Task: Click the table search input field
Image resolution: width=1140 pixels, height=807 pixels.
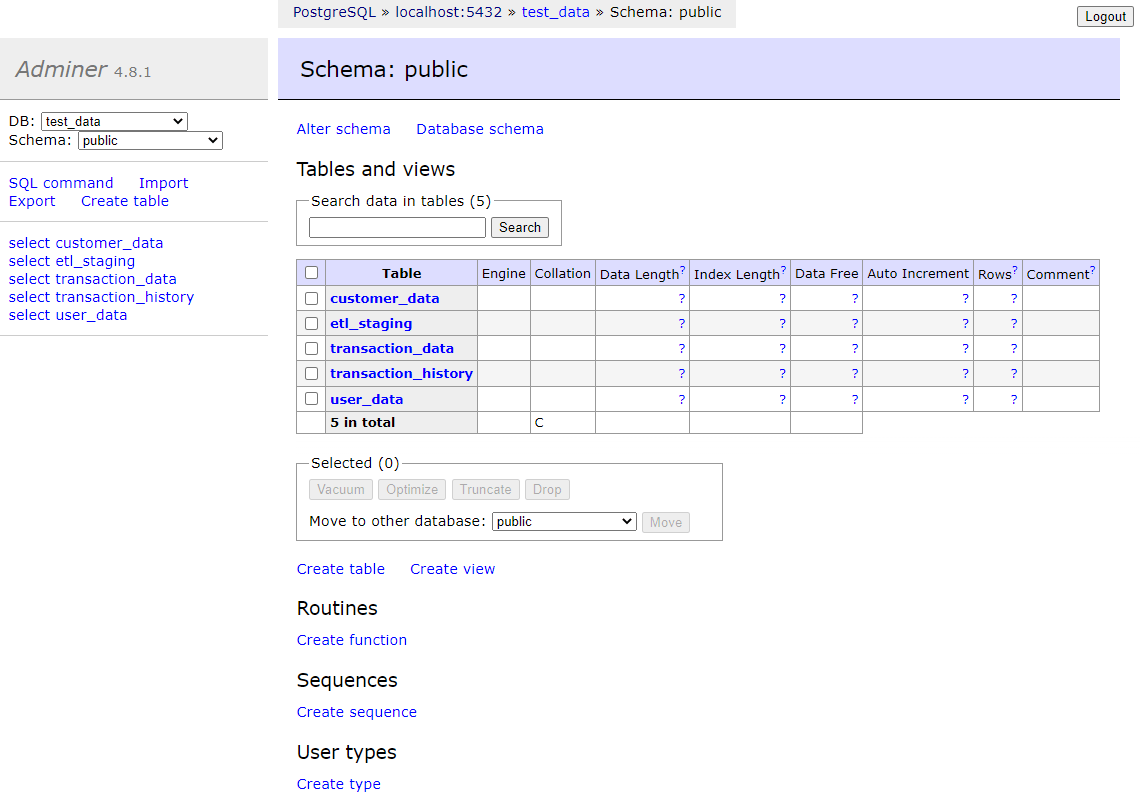Action: [x=397, y=227]
